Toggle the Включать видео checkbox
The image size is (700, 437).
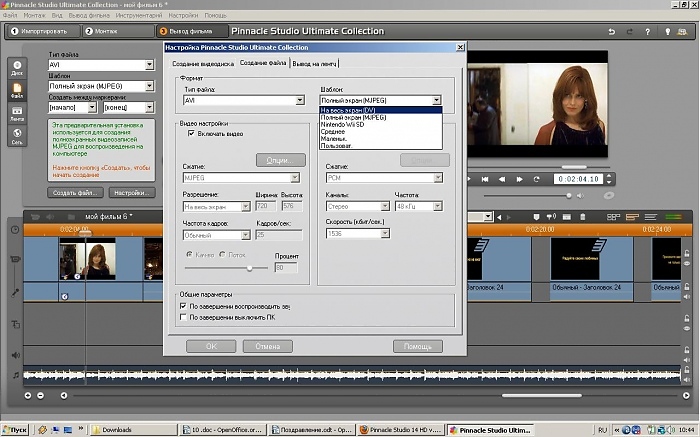pyautogui.click(x=192, y=133)
